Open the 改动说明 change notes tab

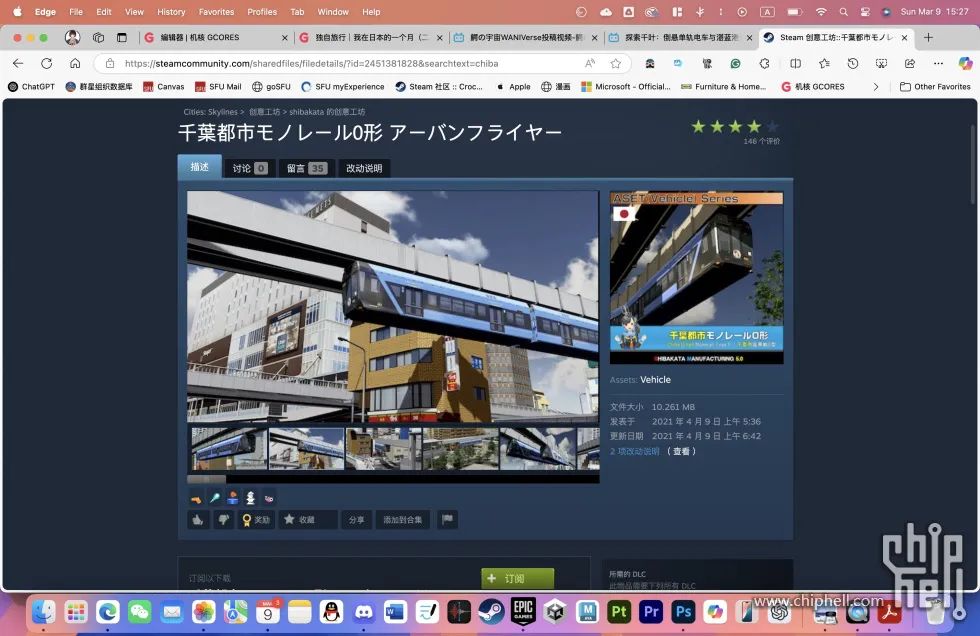point(364,168)
